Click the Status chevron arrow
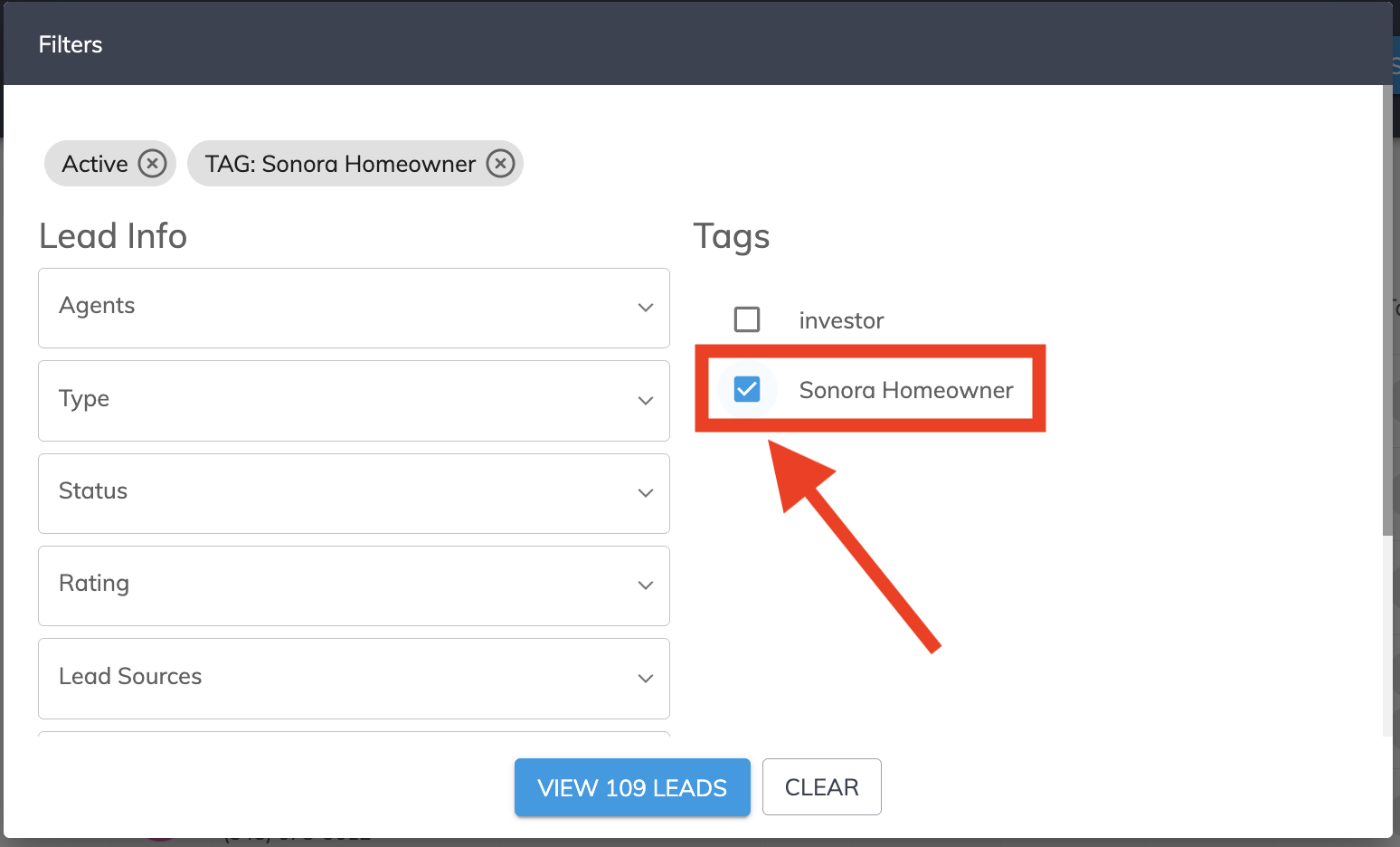 tap(646, 493)
